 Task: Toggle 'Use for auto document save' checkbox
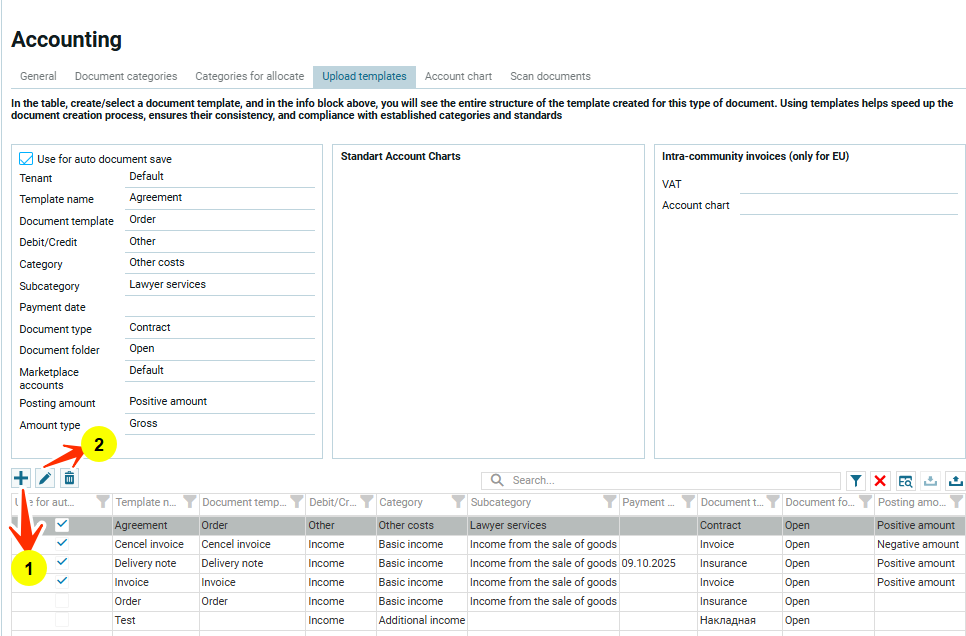click(x=27, y=159)
